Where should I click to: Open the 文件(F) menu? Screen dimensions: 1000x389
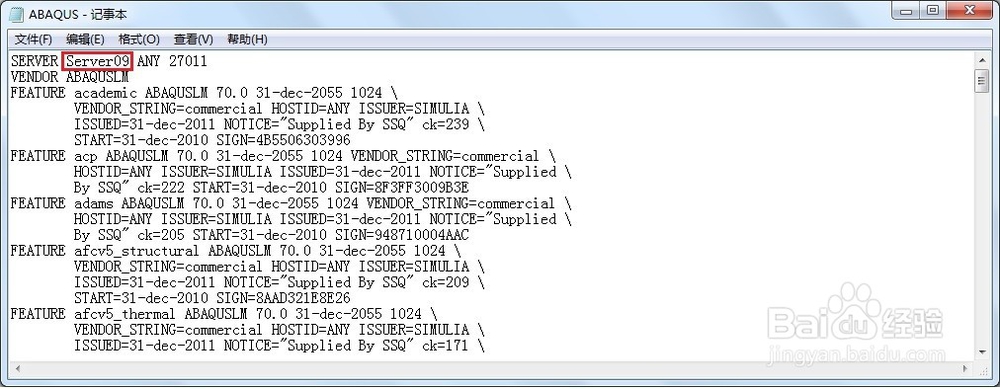33,40
